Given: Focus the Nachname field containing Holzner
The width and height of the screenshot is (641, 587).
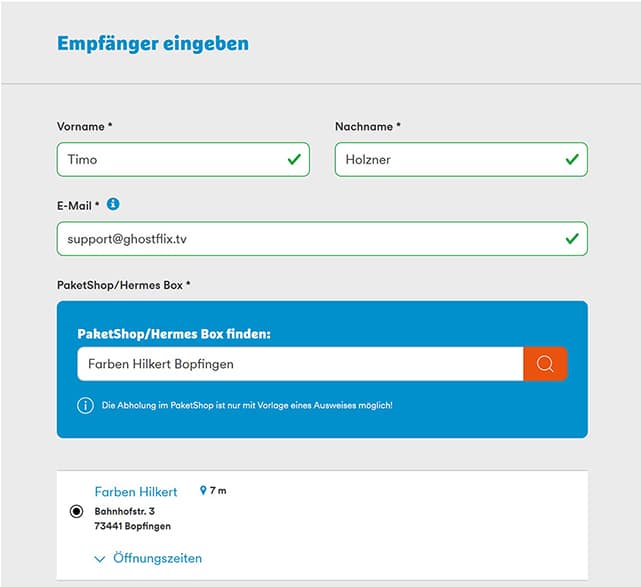Looking at the screenshot, I should pos(448,159).
